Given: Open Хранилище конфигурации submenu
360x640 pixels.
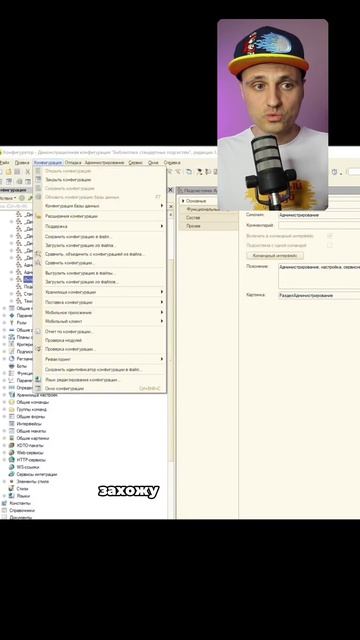Looking at the screenshot, I should click(x=100, y=292).
